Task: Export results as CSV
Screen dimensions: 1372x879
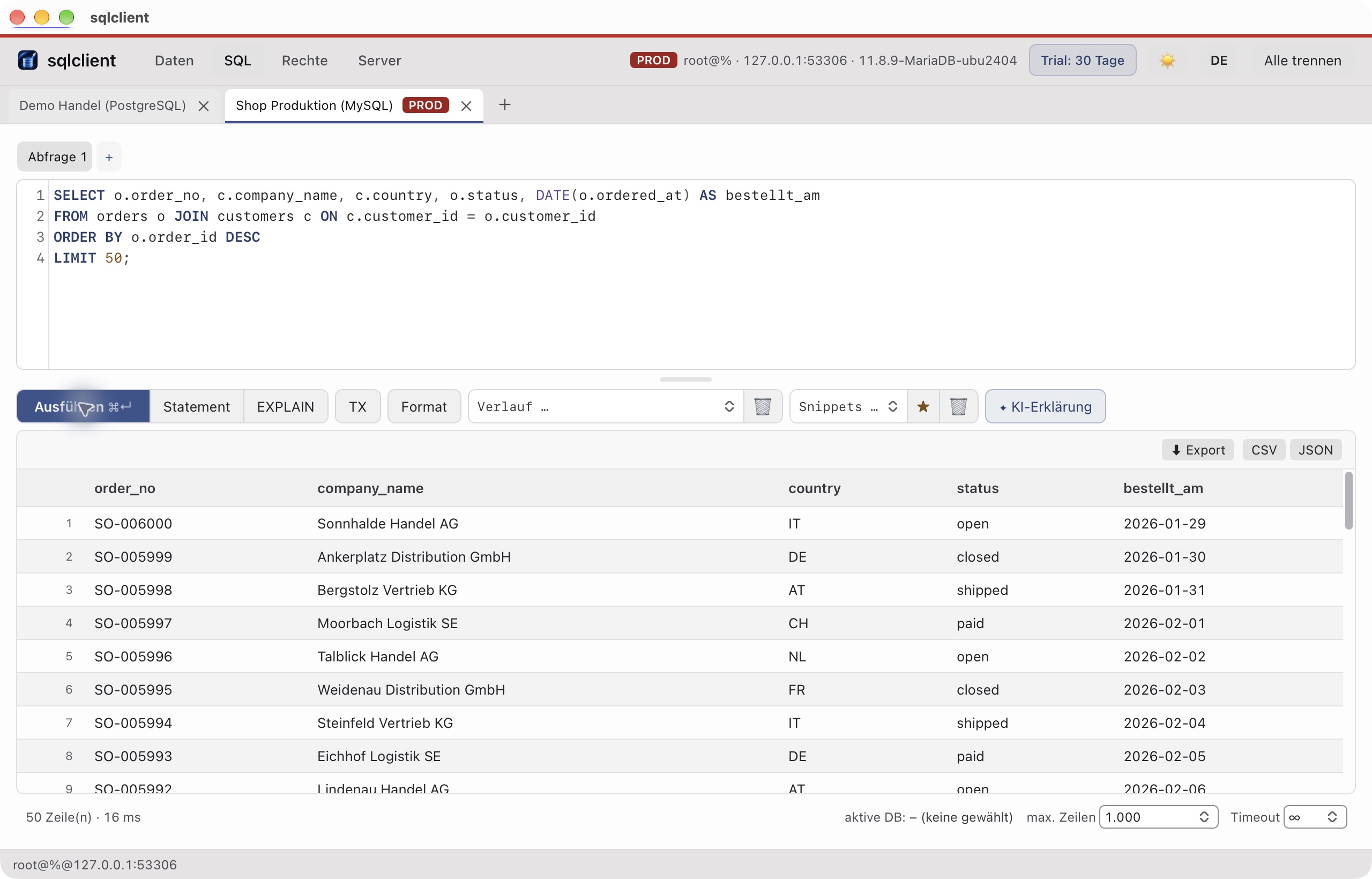Action: coord(1264,450)
